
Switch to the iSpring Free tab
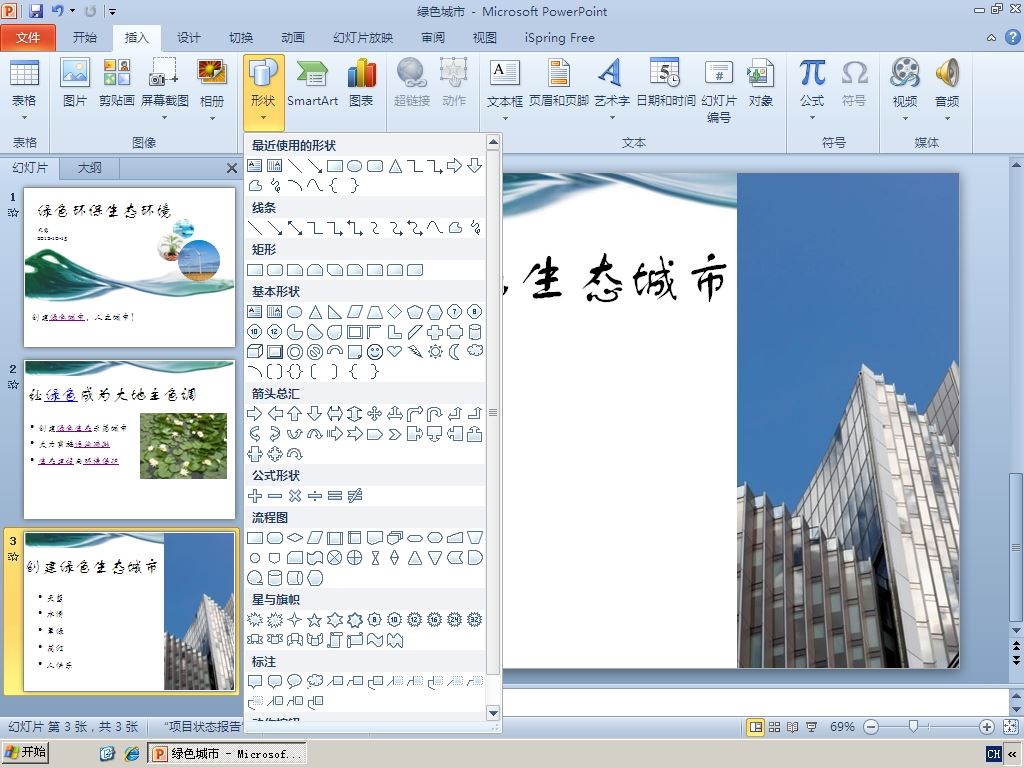(560, 38)
